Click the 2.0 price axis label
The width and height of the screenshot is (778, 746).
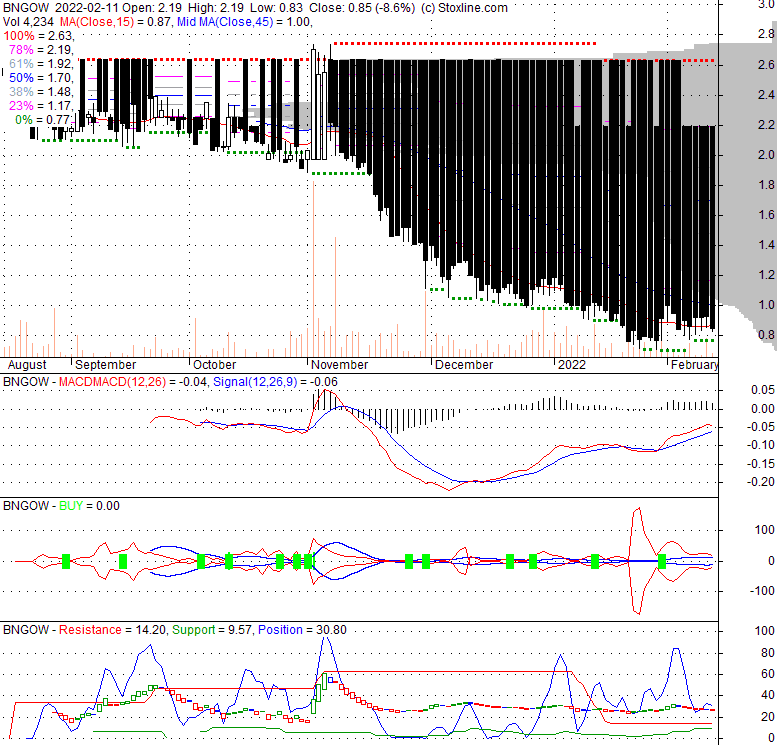click(x=767, y=155)
